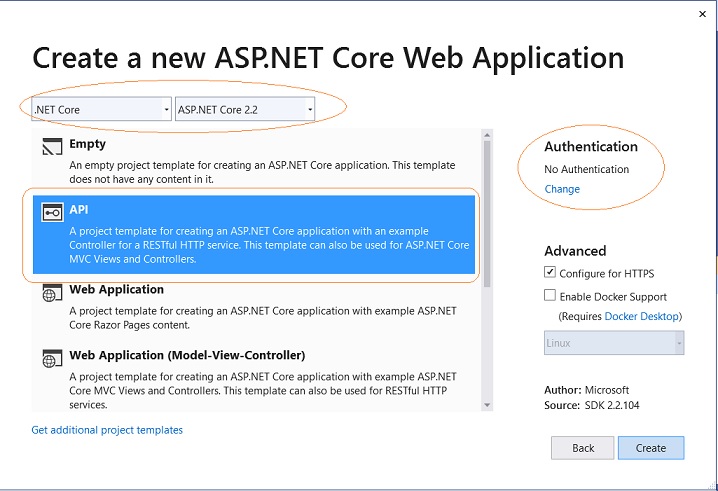Close the dialog with the X
The image size is (718, 491).
pyautogui.click(x=702, y=14)
